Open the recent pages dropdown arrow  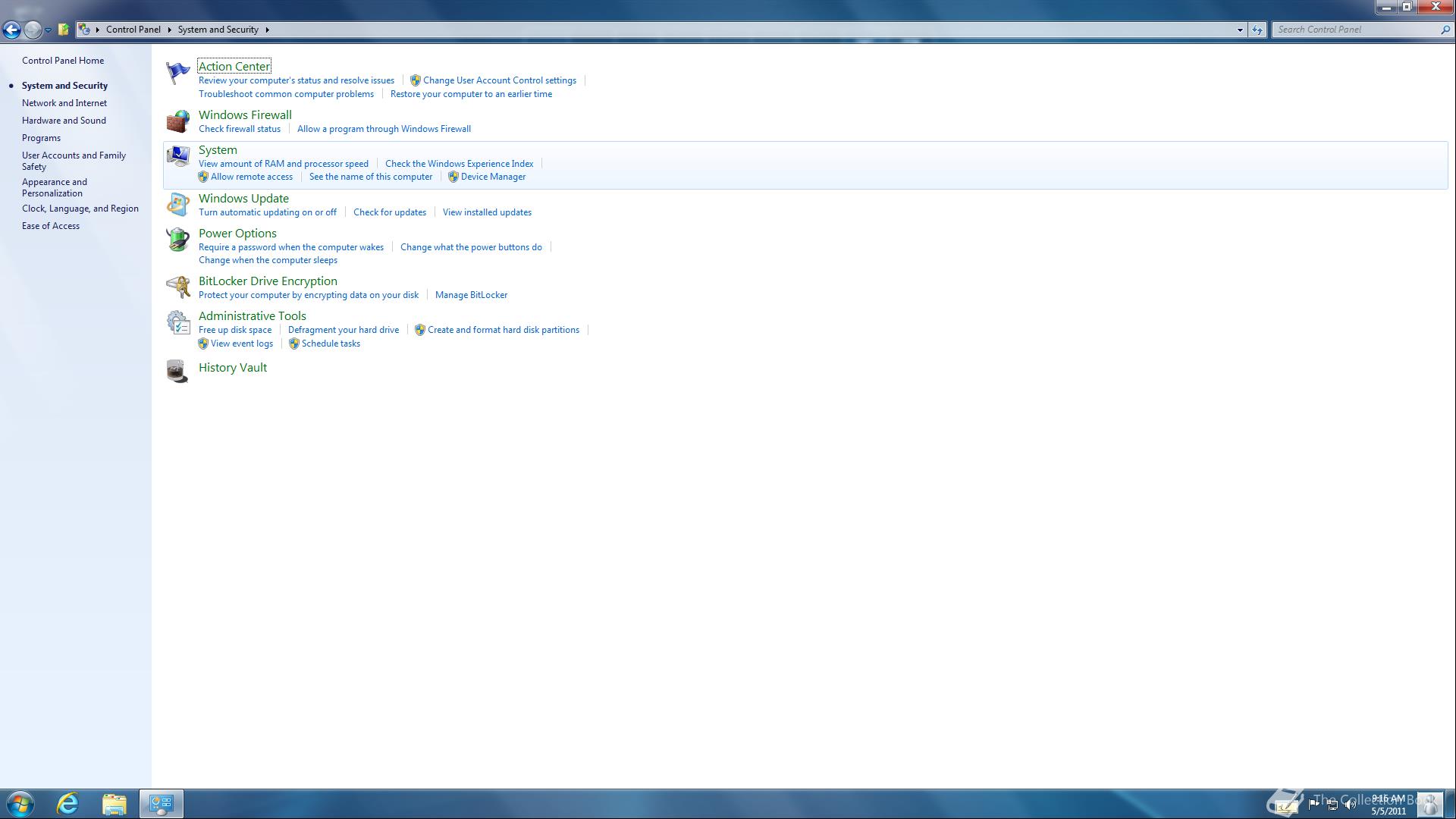click(x=48, y=30)
